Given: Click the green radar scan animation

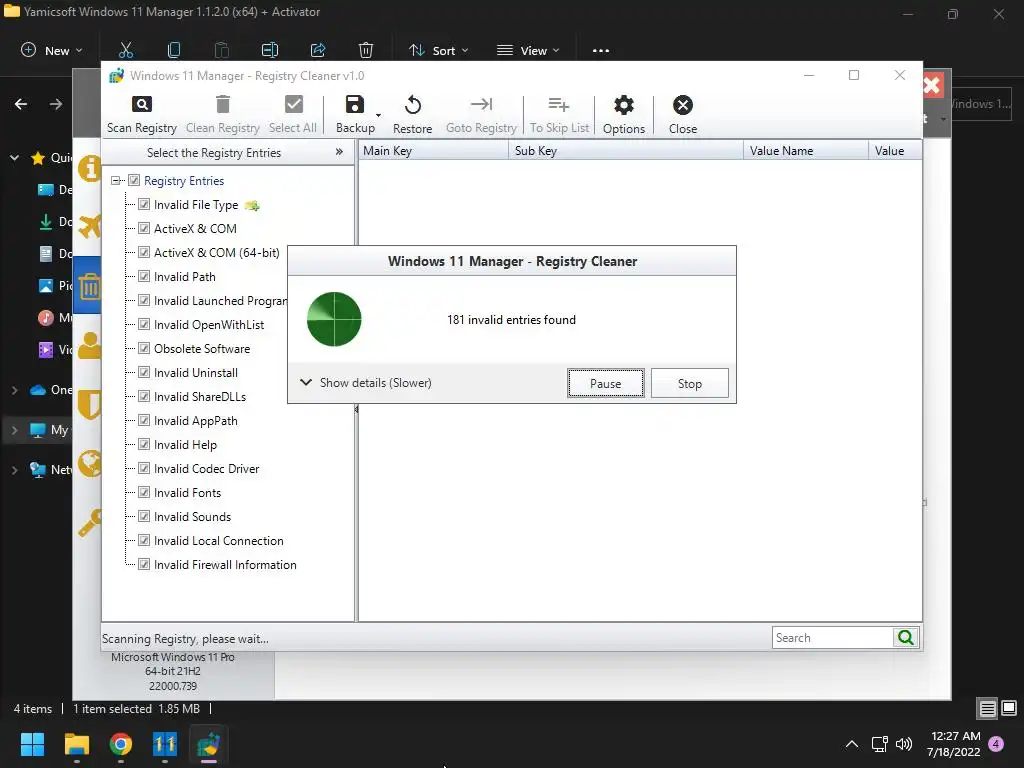Looking at the screenshot, I should [x=334, y=319].
